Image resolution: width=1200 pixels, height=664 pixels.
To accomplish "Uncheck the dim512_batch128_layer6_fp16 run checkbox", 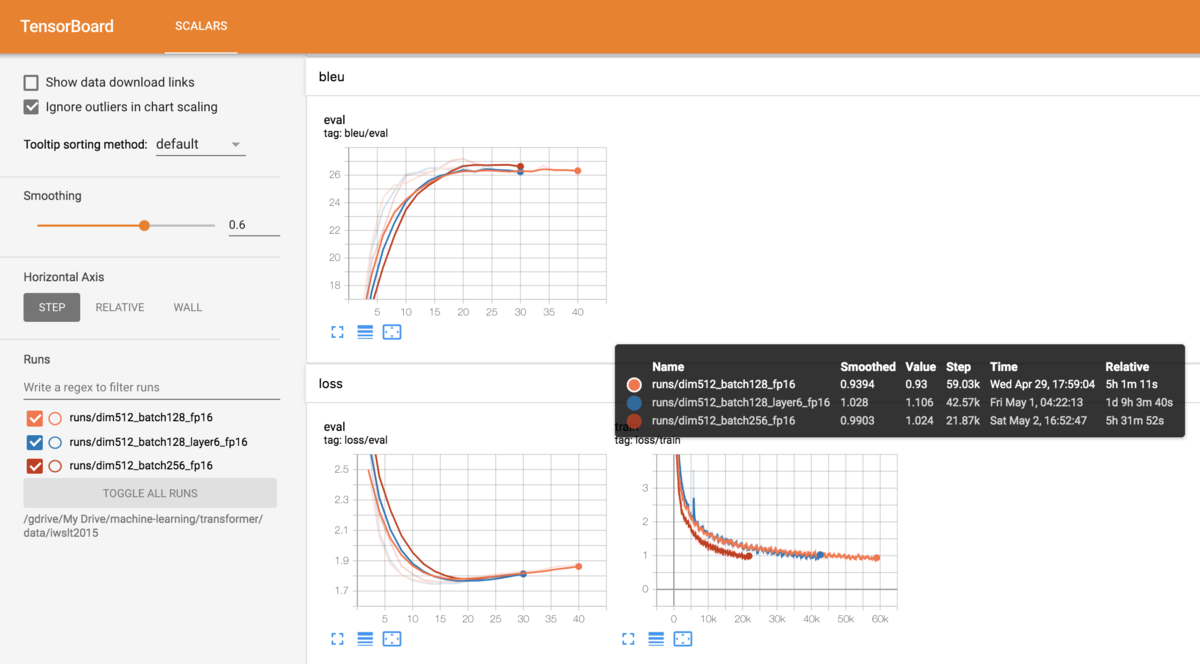I will click(35, 442).
